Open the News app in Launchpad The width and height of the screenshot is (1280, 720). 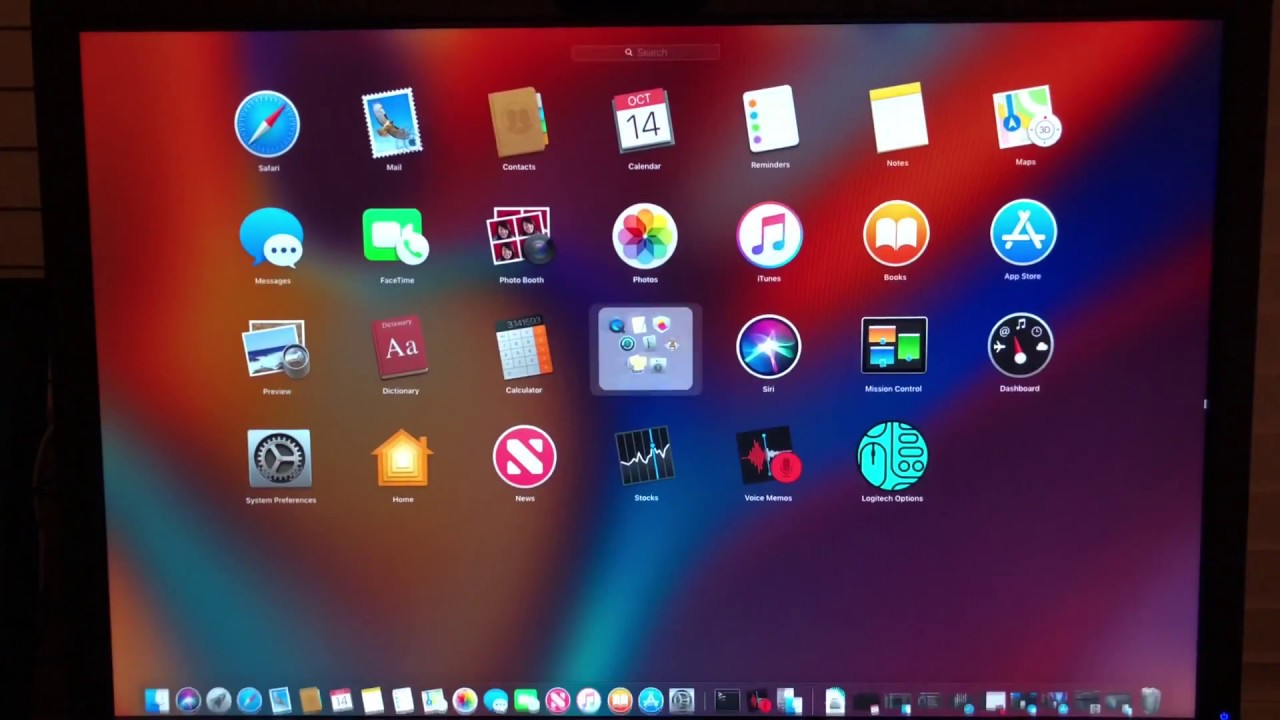pos(524,457)
